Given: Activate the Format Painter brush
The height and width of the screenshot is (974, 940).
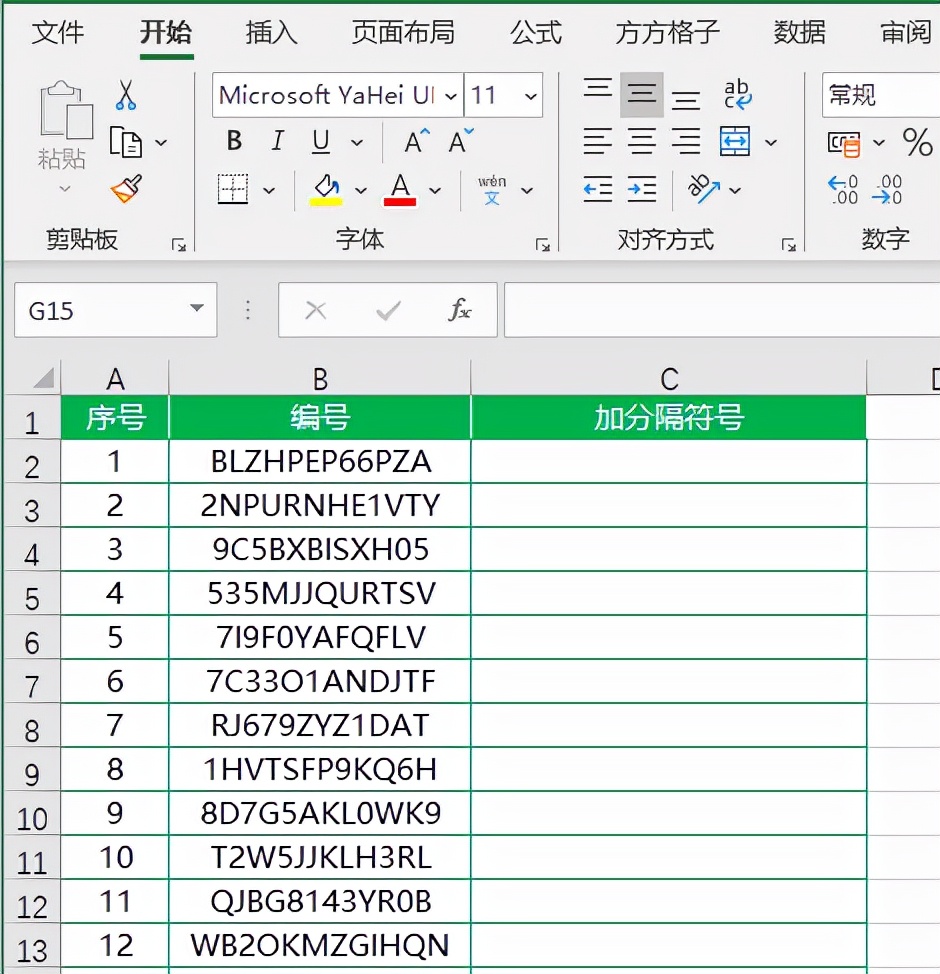Looking at the screenshot, I should pos(126,189).
